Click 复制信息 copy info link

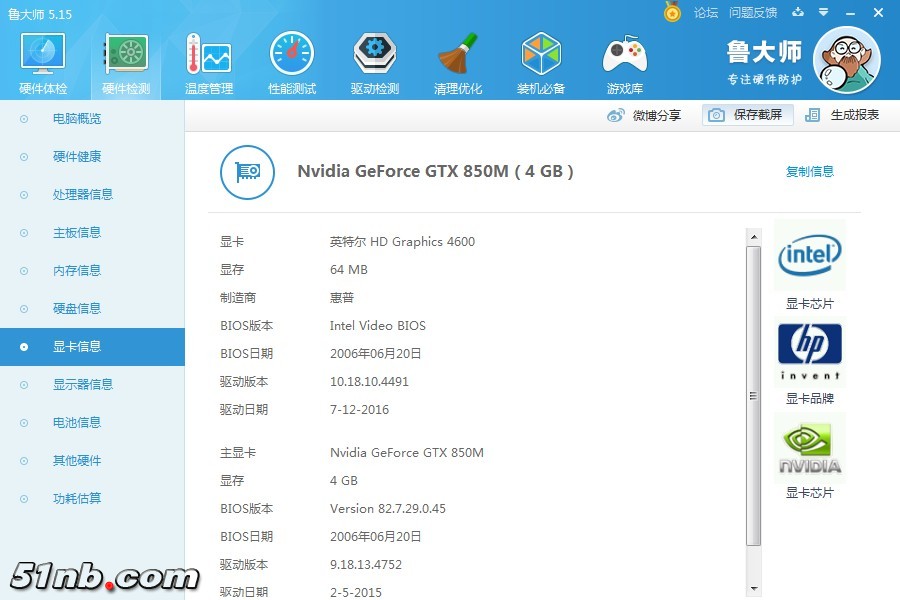coord(809,172)
